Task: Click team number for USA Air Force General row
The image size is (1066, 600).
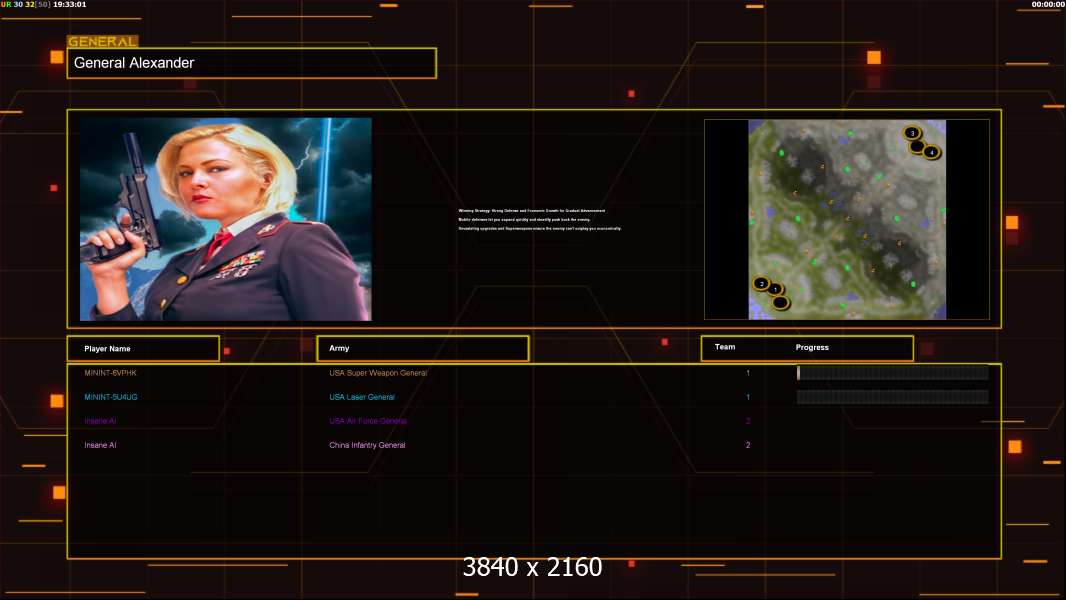Action: point(748,421)
